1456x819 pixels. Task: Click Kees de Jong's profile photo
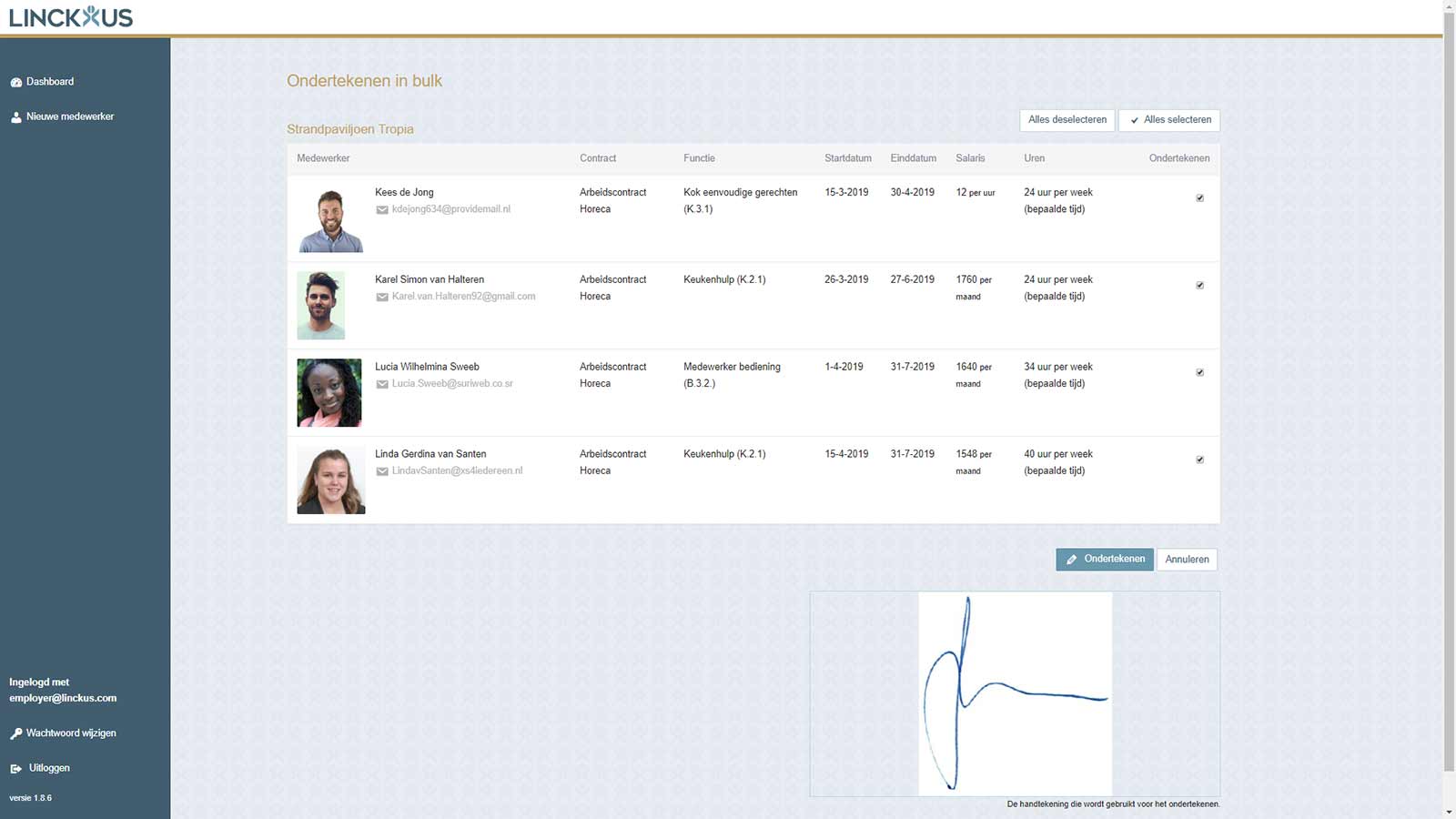(330, 220)
